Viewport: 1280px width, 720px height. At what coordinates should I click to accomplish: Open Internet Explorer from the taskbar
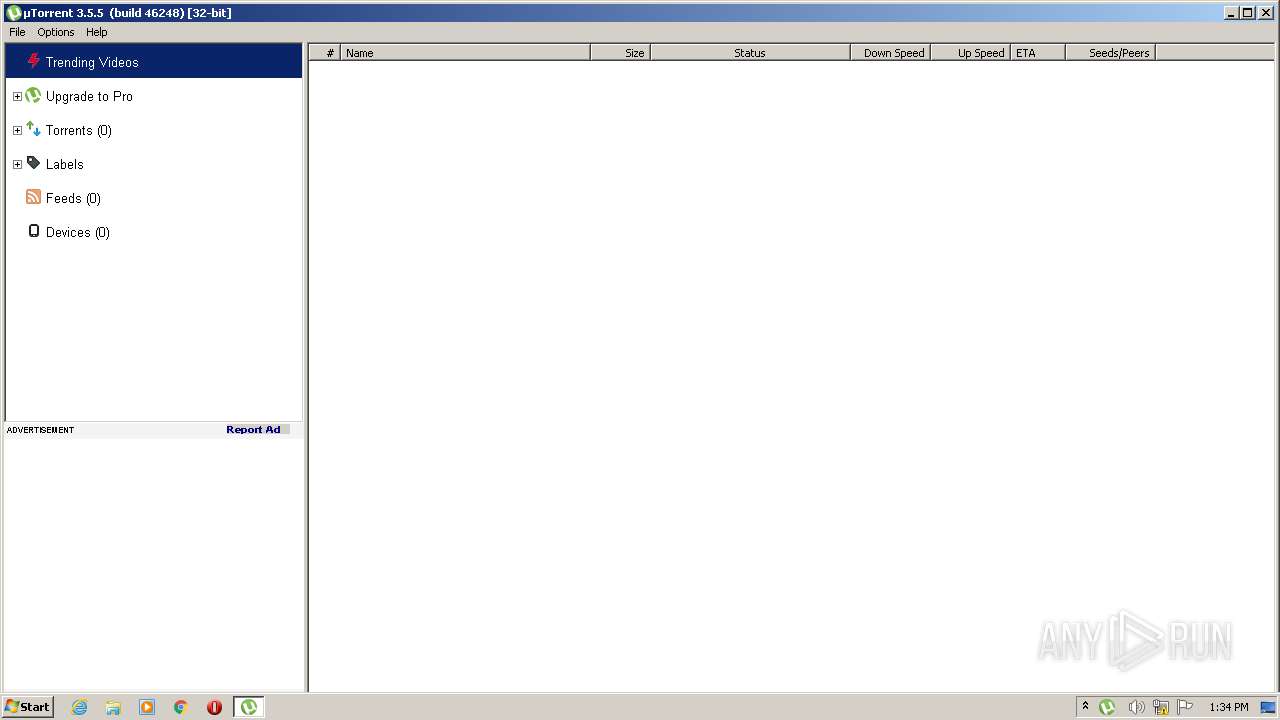(80, 707)
